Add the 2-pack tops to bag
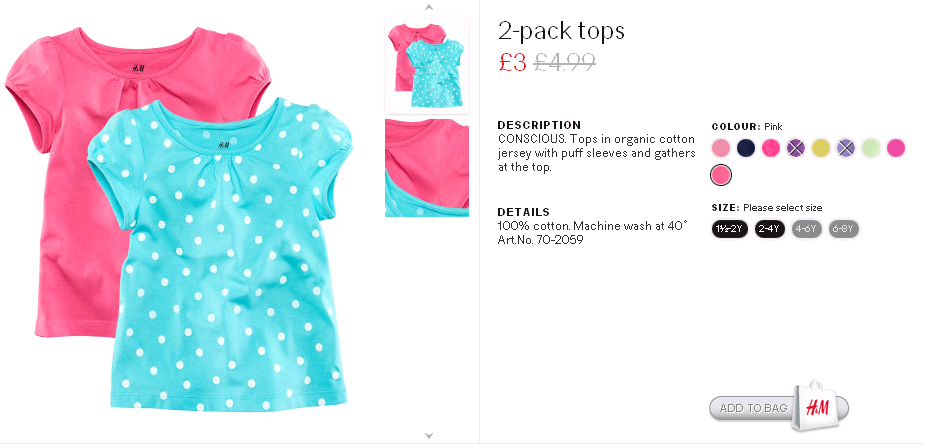Screen dimensions: 925x446 753,408
